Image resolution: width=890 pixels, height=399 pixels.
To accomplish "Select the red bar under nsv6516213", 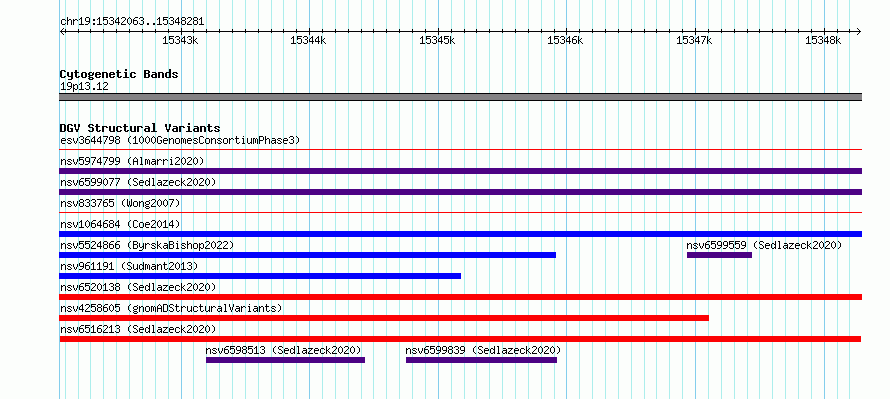I will point(460,339).
